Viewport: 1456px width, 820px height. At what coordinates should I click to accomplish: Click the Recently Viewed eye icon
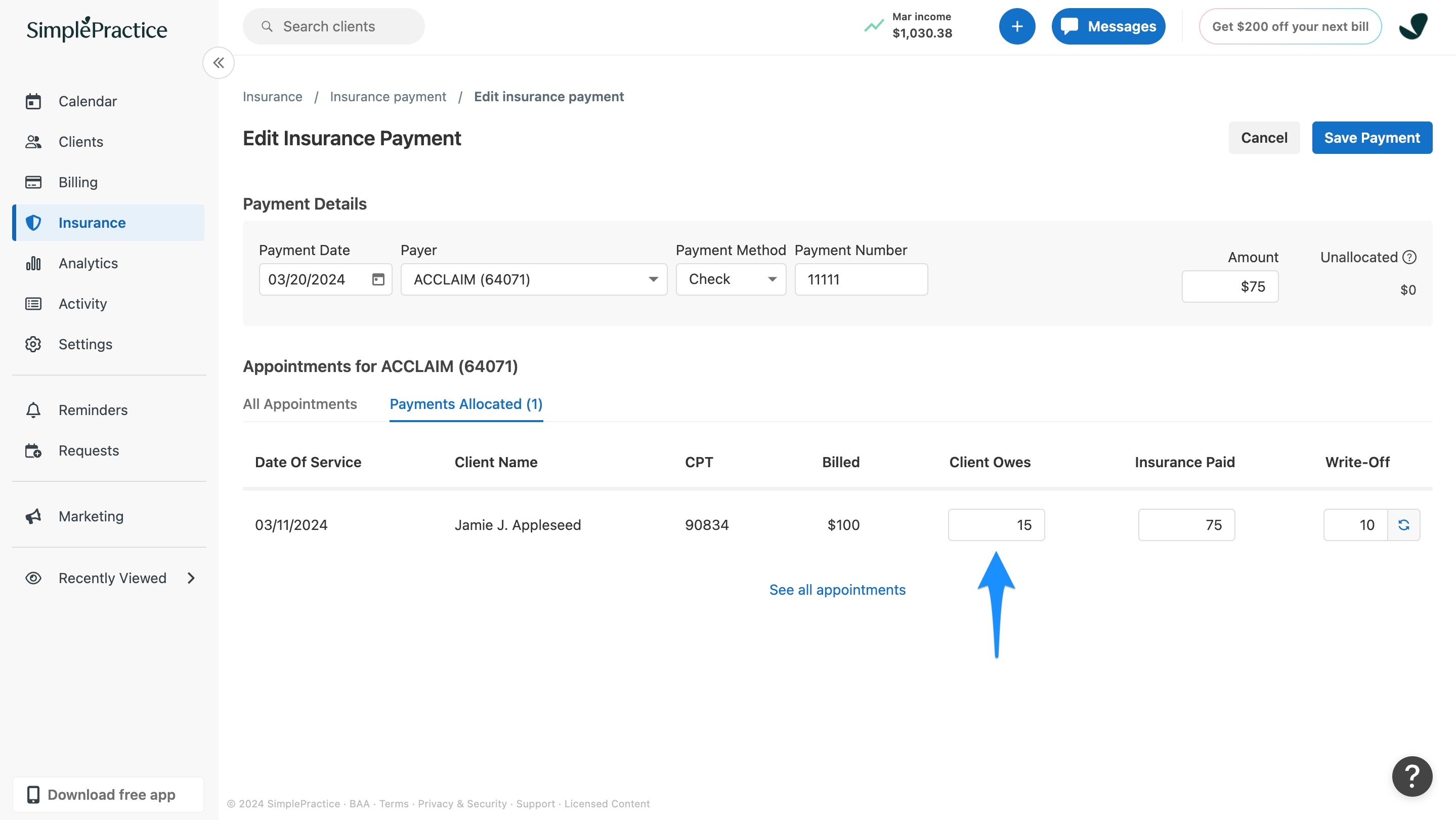pyautogui.click(x=33, y=578)
